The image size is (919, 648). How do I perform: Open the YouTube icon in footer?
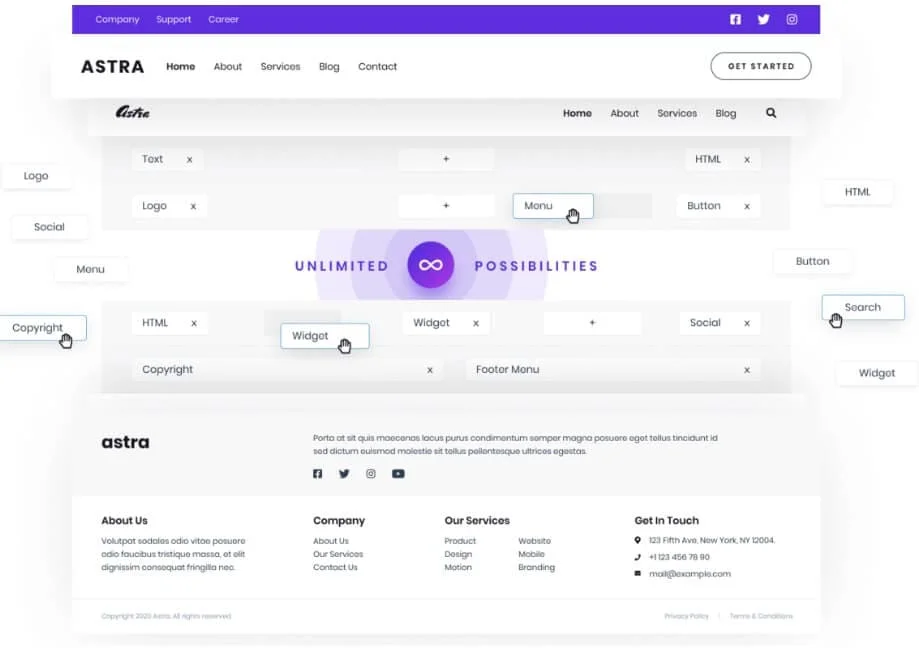[398, 474]
